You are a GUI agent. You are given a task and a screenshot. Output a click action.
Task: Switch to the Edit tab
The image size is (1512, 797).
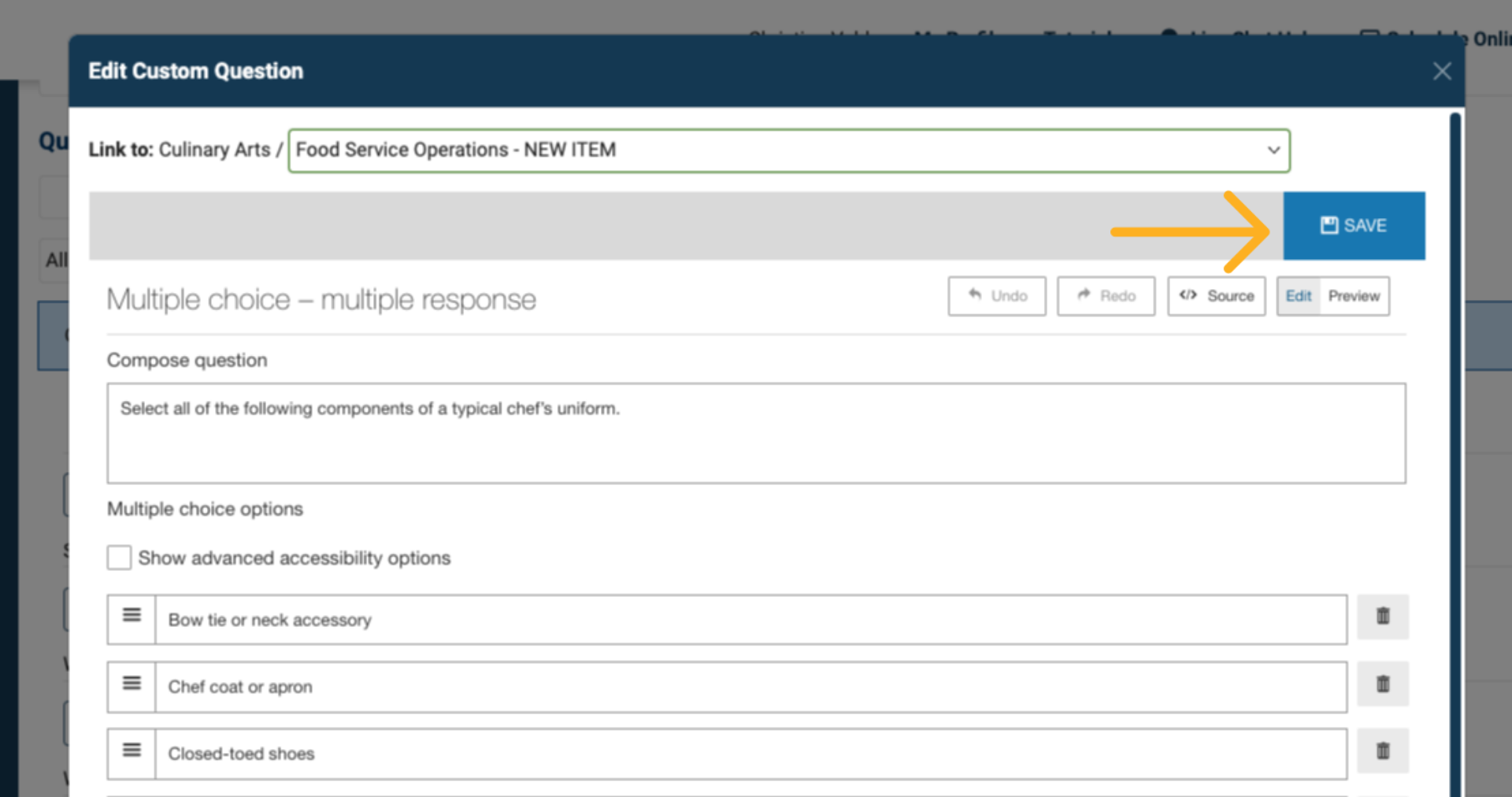1298,296
